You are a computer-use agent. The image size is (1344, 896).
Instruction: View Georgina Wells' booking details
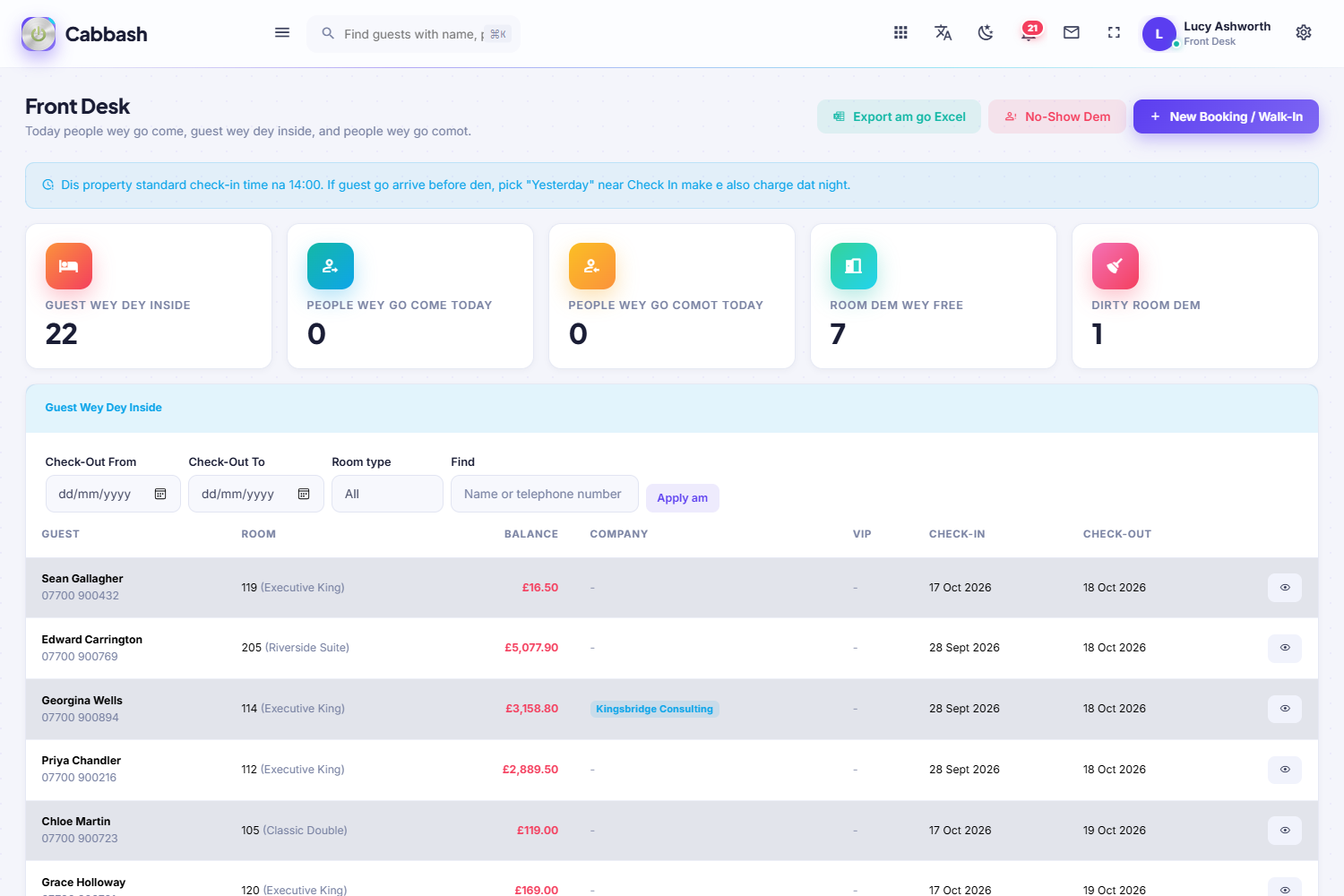[x=1285, y=709]
